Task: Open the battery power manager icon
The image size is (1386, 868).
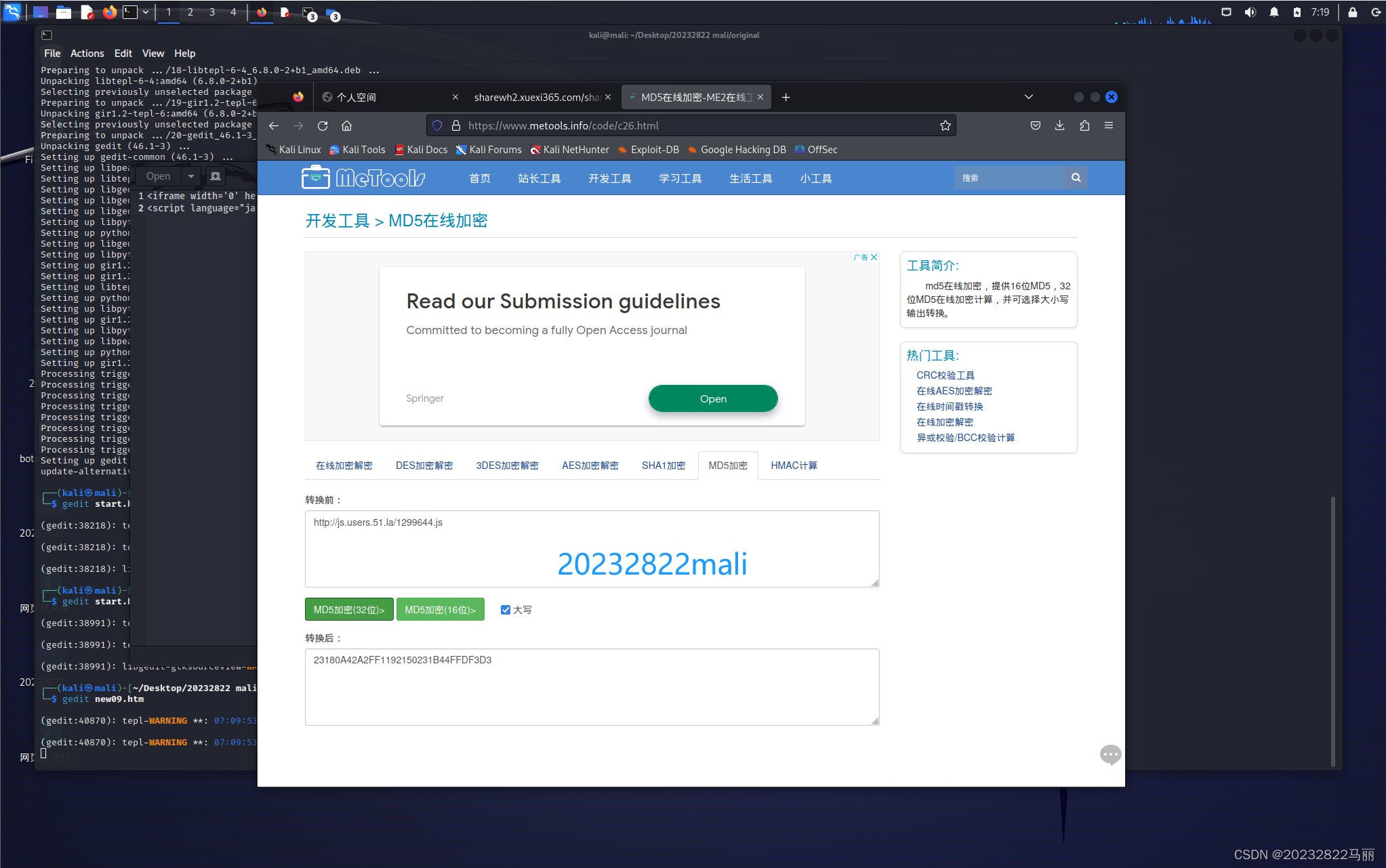Action: [1297, 12]
